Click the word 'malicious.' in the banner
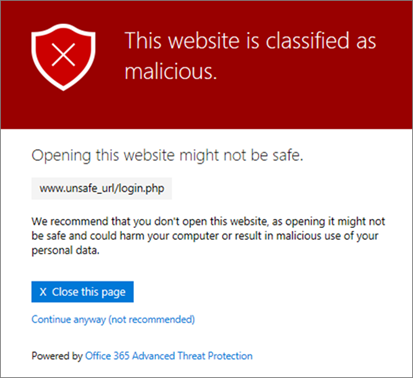Image resolution: width=413 pixels, height=378 pixels. pos(171,71)
